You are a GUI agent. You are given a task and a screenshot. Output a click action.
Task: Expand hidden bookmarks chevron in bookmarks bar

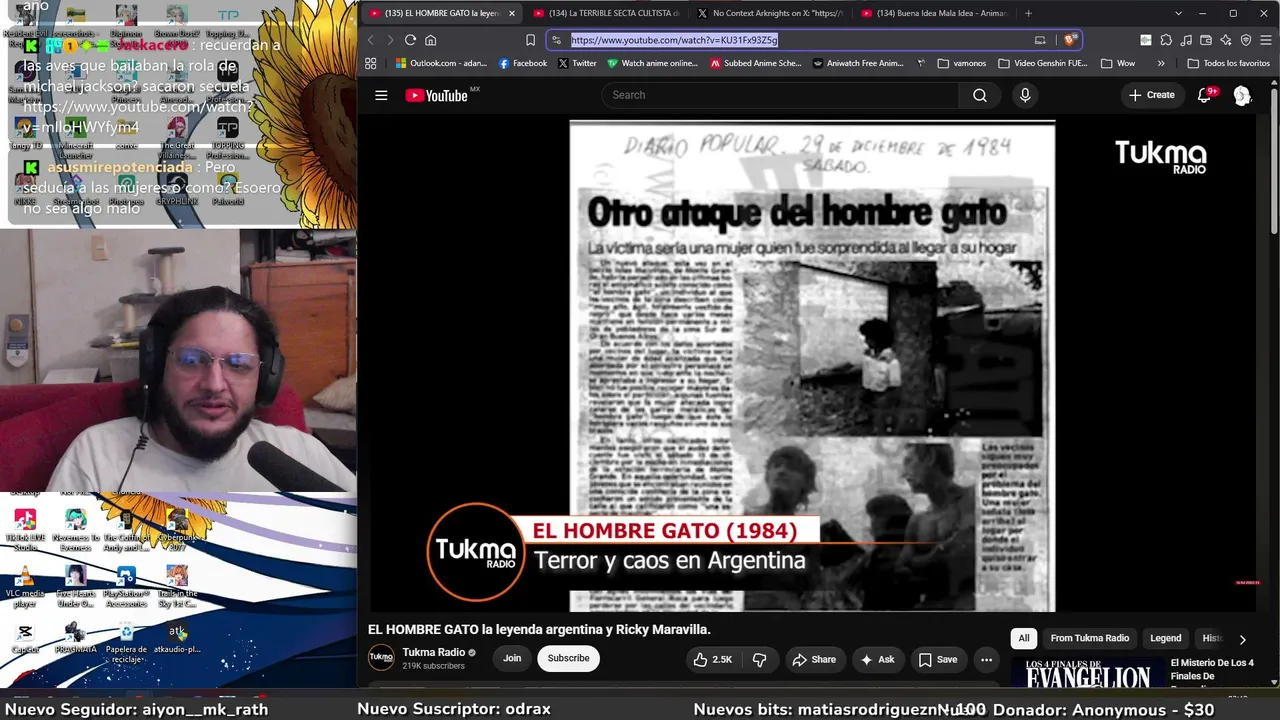coord(1161,63)
